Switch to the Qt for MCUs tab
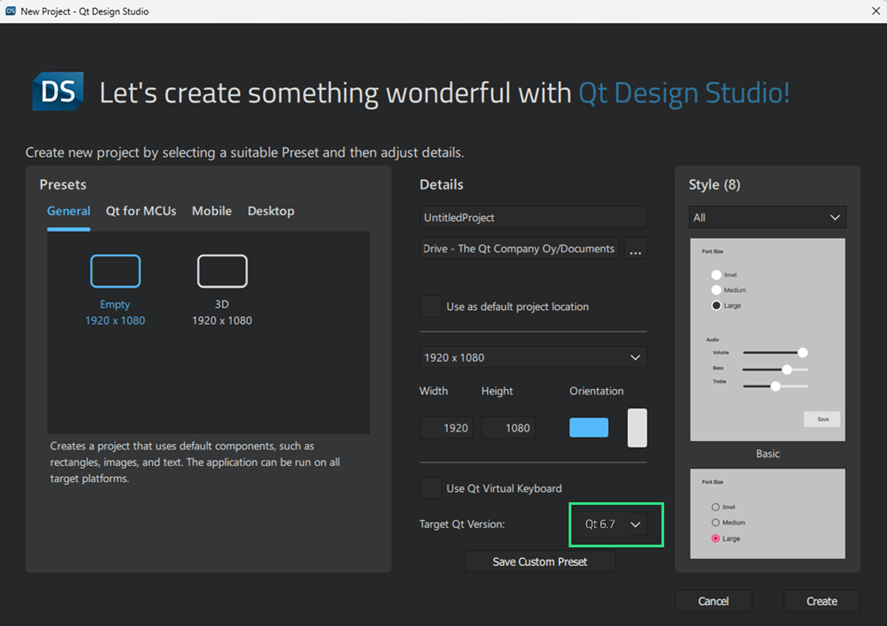887x626 pixels. coord(141,211)
